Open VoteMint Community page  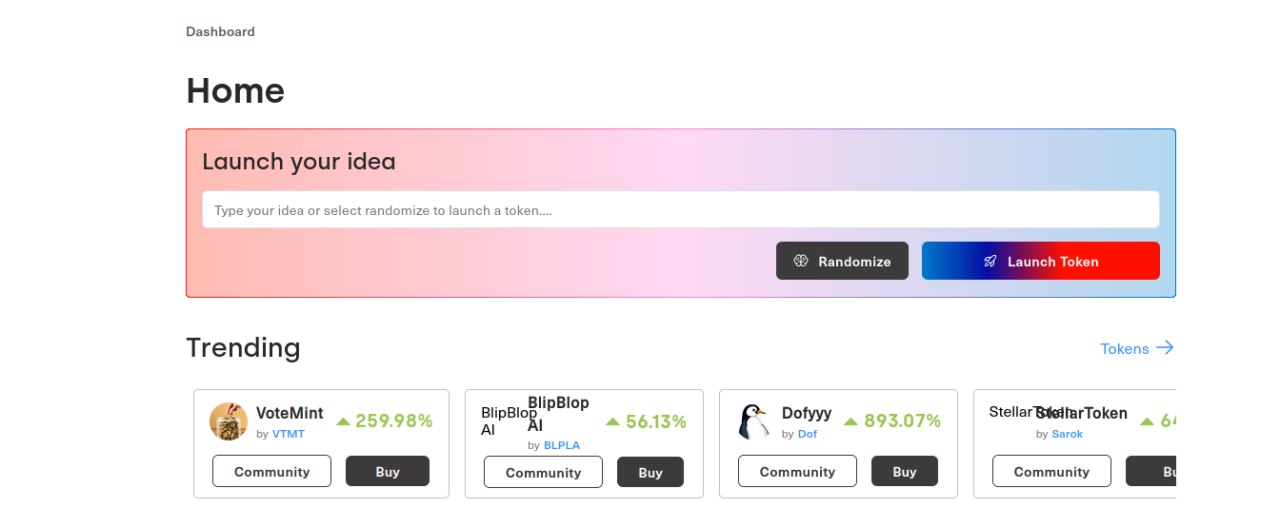[x=272, y=472]
